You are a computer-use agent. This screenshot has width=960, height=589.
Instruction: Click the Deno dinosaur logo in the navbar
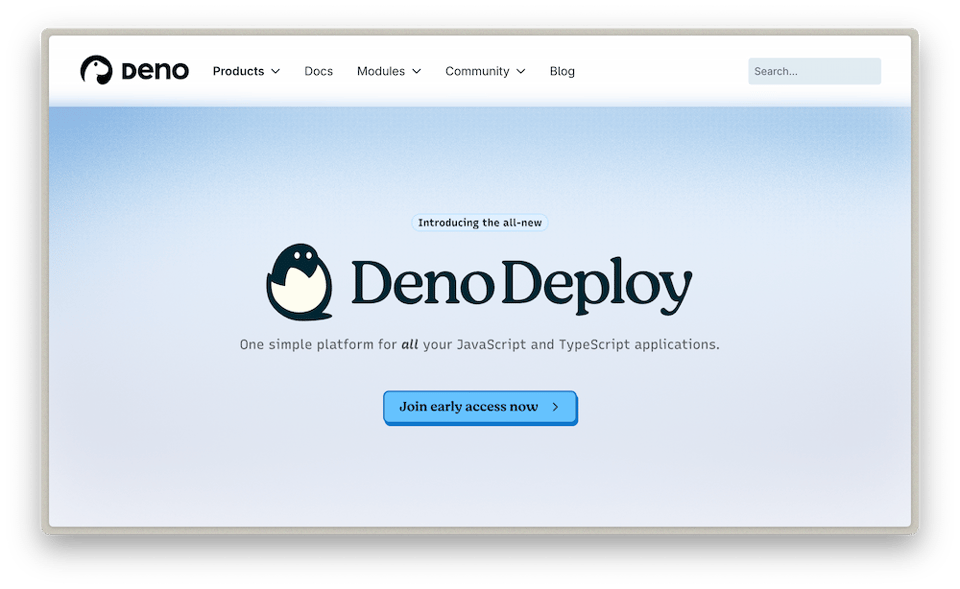click(96, 70)
